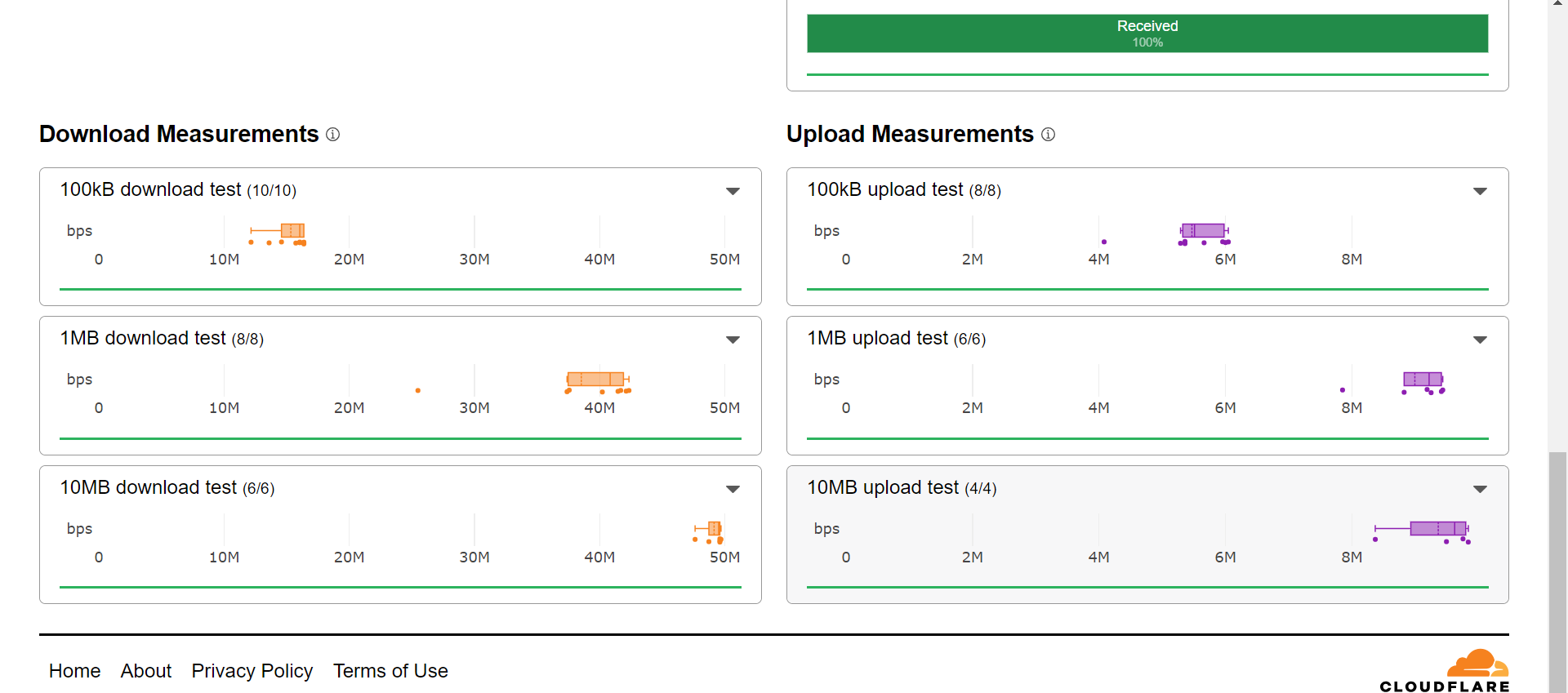This screenshot has height=693, width=1568.
Task: Click the 1MB download orange box plot
Action: (x=598, y=380)
